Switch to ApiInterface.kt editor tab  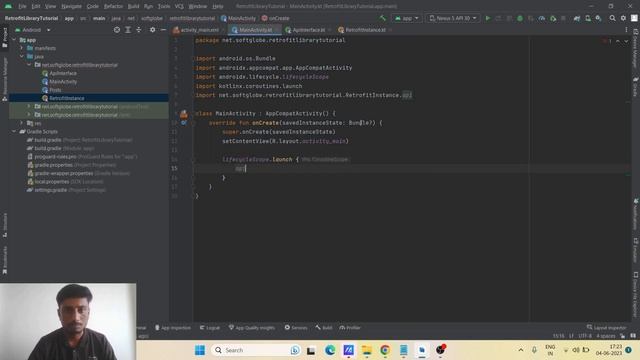click(308, 30)
